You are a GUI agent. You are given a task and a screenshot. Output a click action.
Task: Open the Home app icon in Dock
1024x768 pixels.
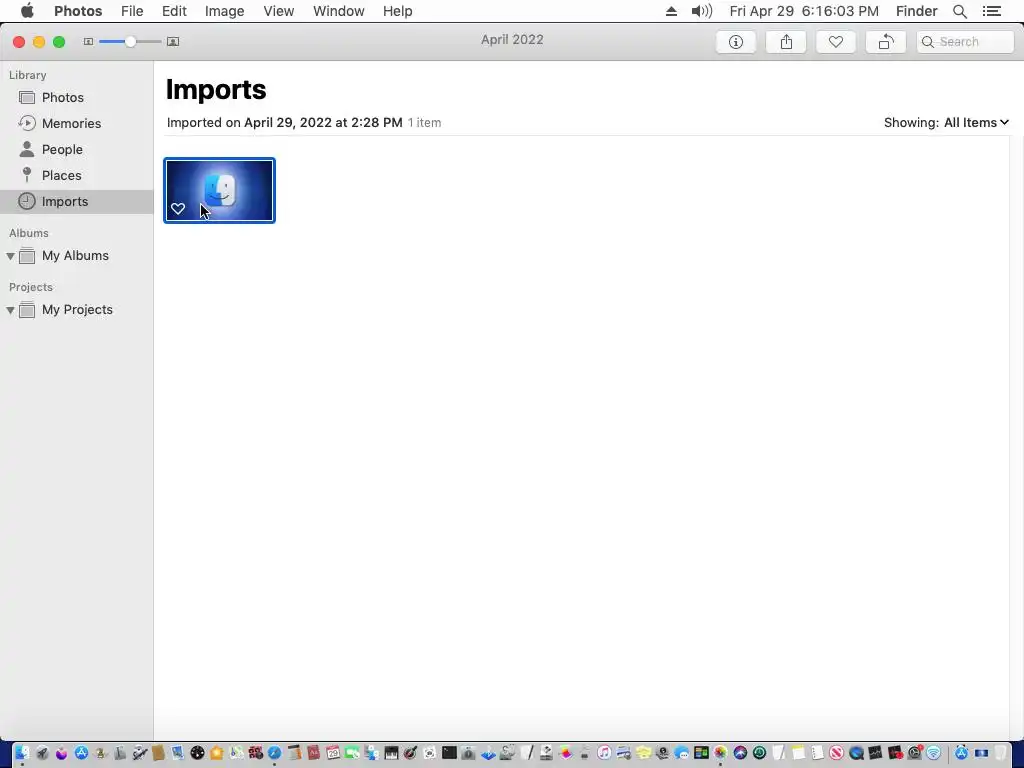pyautogui.click(x=217, y=753)
